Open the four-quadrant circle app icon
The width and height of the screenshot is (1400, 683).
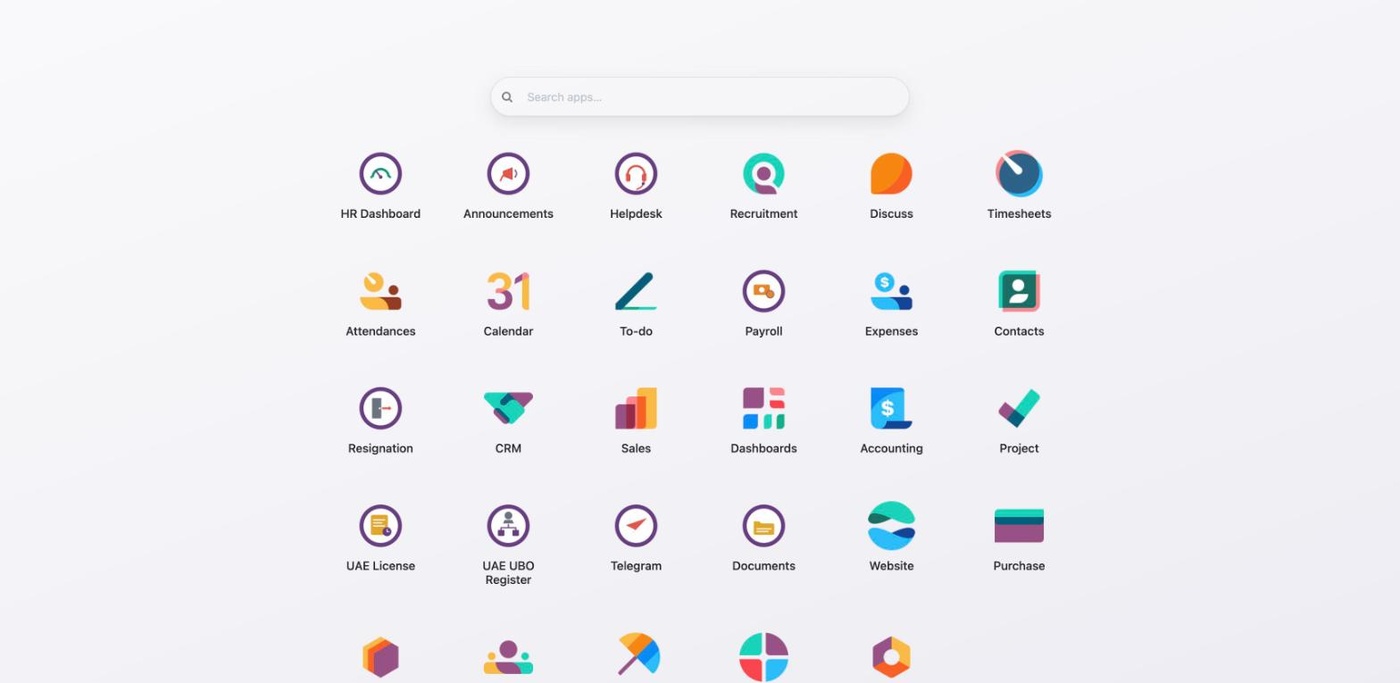point(764,657)
